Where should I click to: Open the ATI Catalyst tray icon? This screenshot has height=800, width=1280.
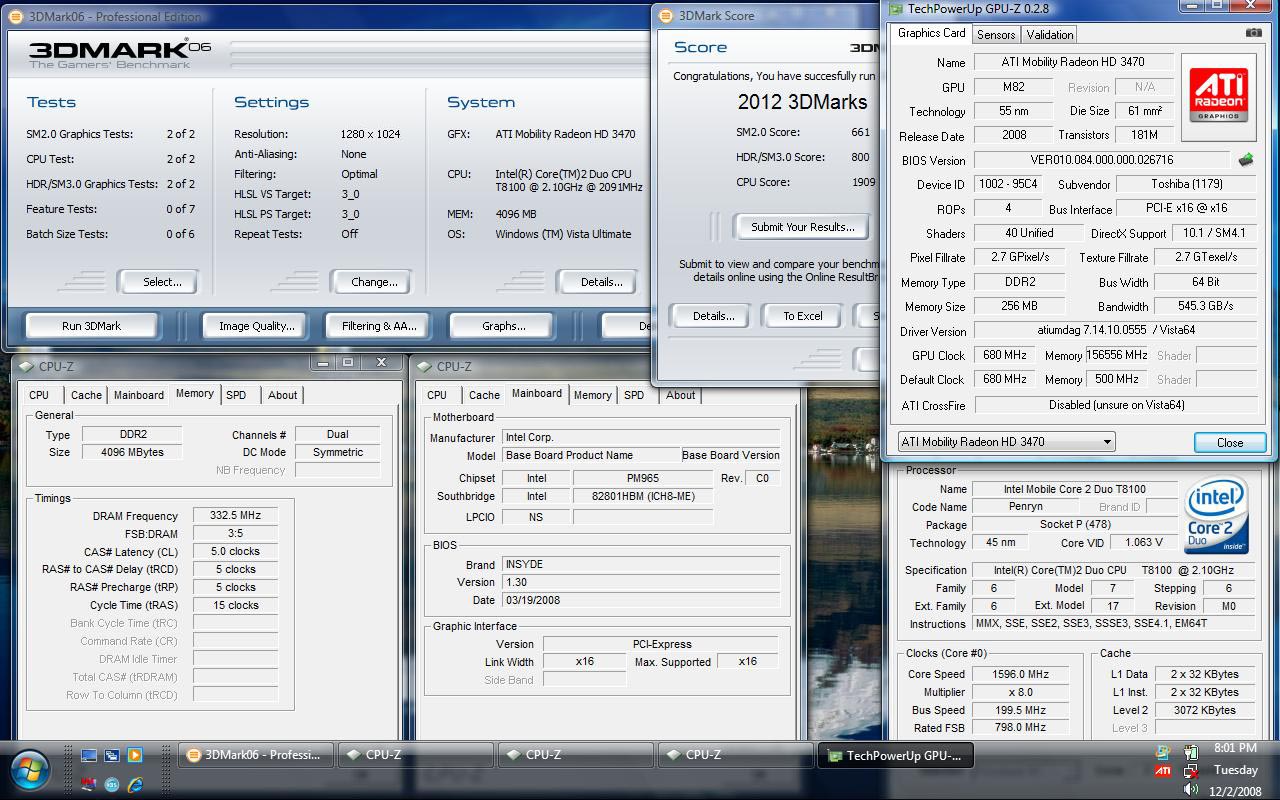(1163, 771)
